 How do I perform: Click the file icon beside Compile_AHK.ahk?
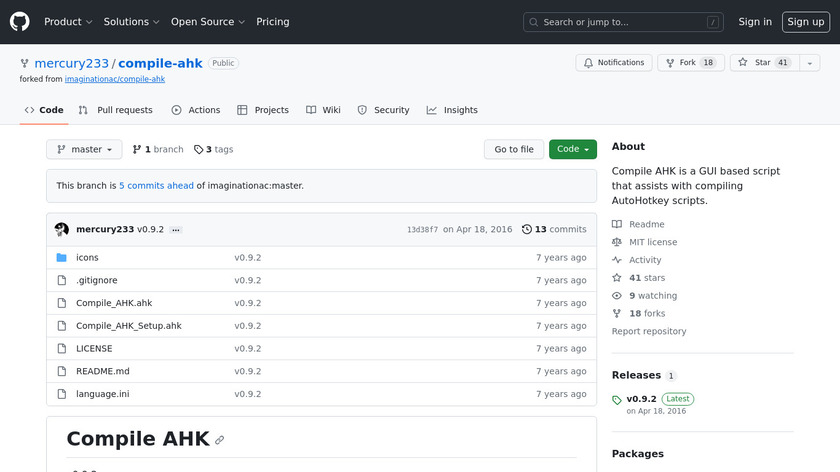tap(62, 303)
